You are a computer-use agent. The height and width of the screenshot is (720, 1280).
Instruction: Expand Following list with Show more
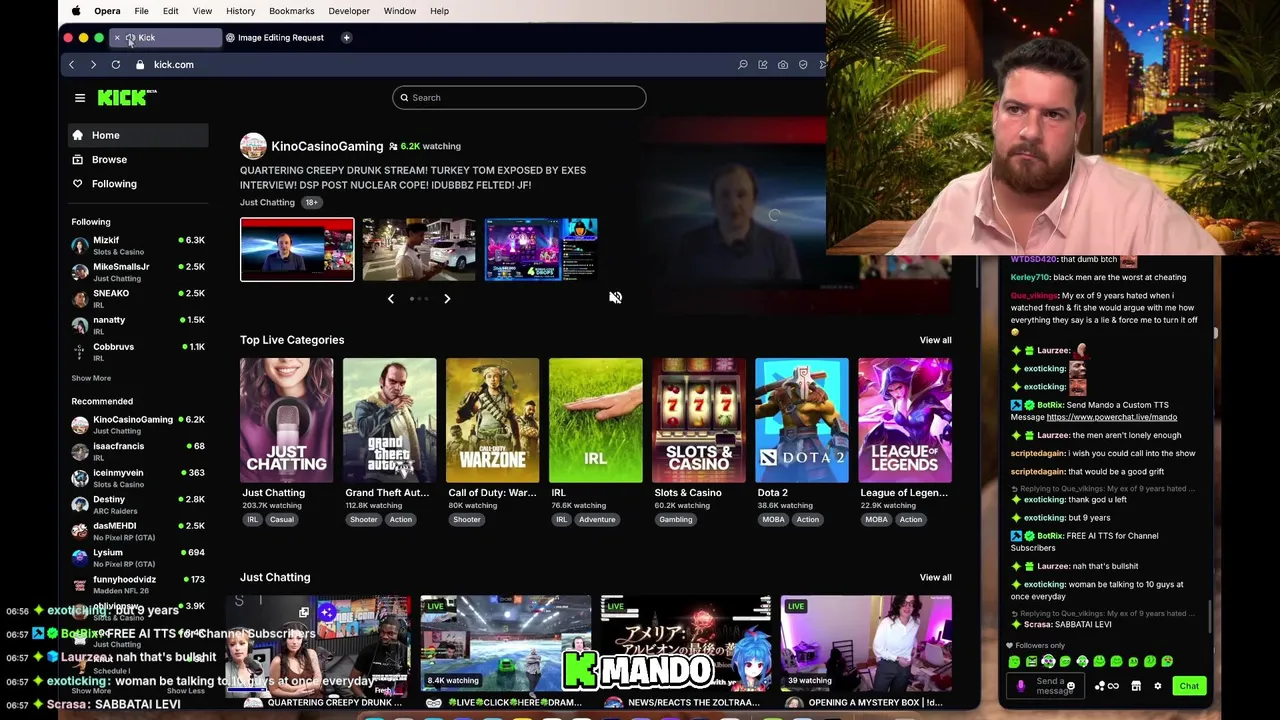[x=91, y=378]
